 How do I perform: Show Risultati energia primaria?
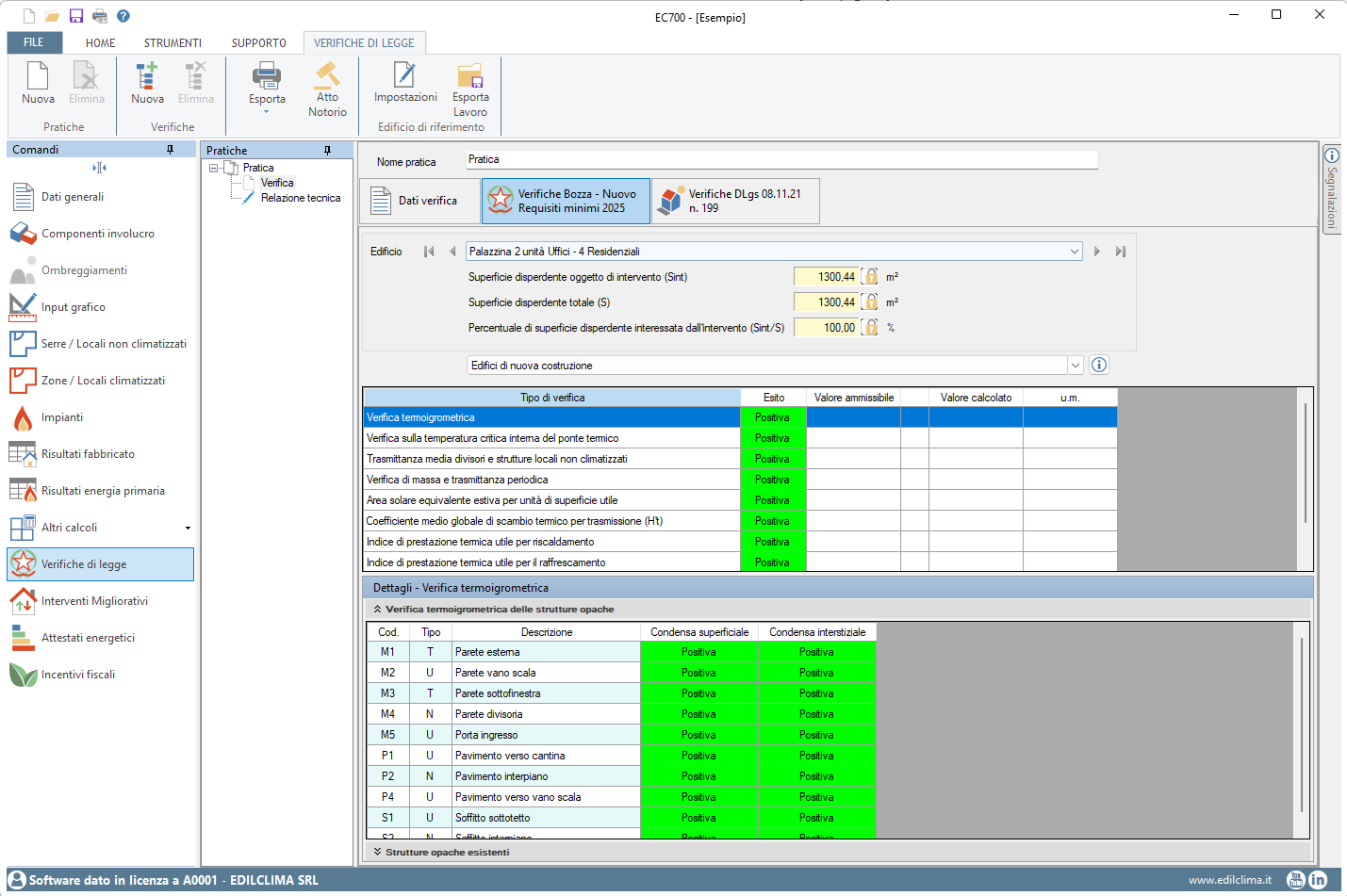point(101,491)
